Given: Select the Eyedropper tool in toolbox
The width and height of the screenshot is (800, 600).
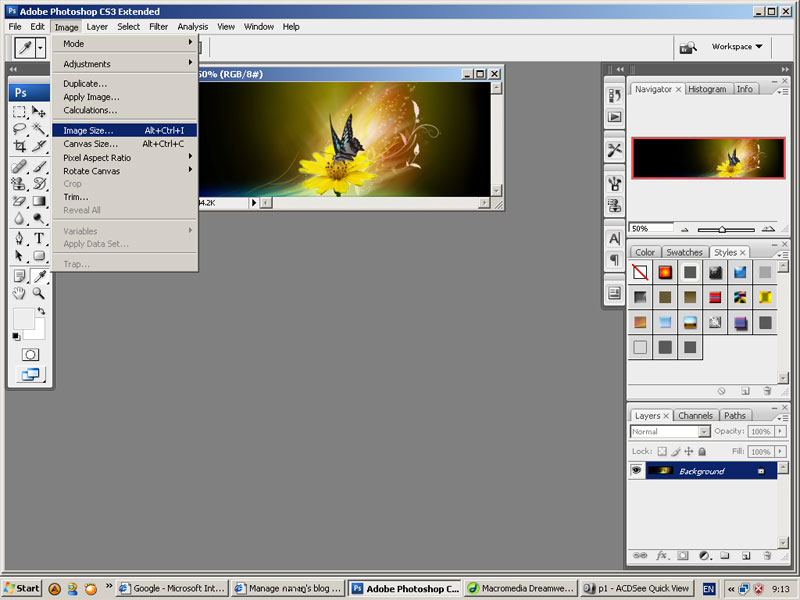Looking at the screenshot, I should click(39, 276).
